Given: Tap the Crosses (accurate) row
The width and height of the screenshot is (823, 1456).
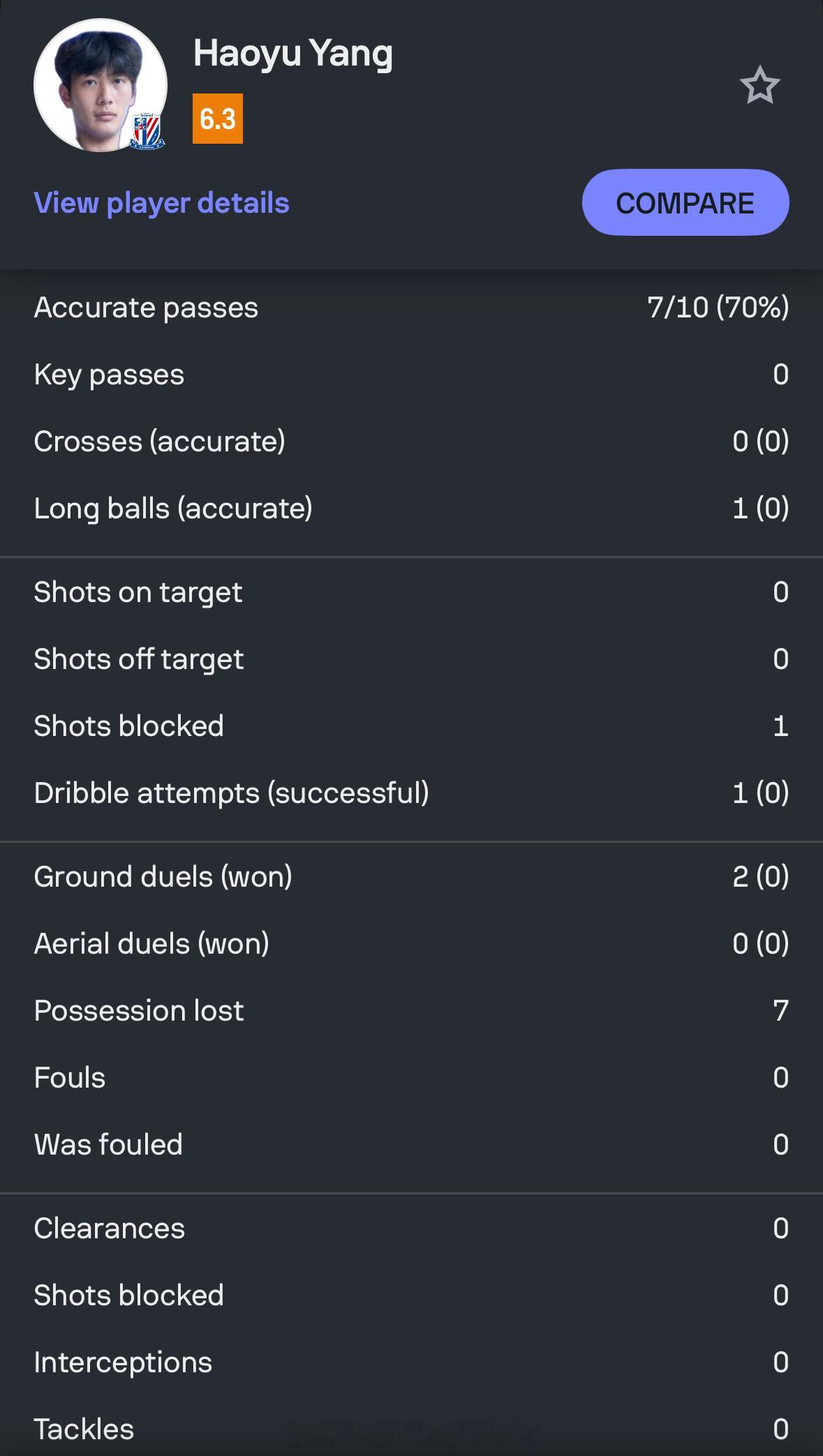Looking at the screenshot, I should (411, 442).
